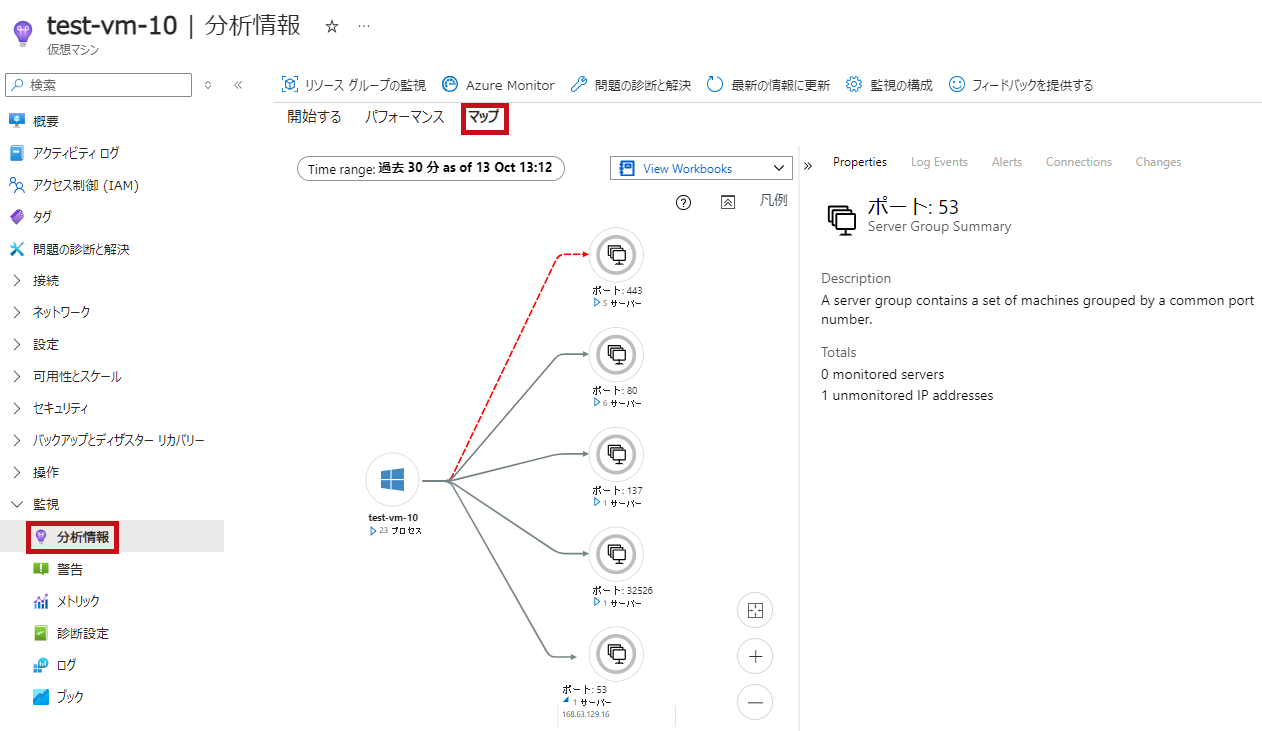Switch to the 開始する tab

tap(314, 117)
